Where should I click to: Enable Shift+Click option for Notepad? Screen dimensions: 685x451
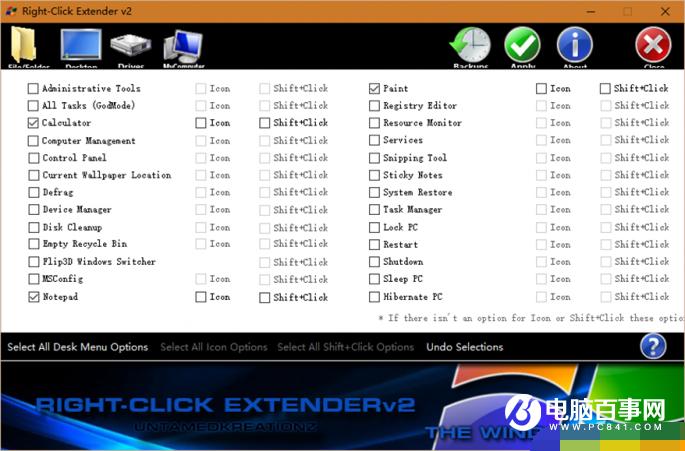(265, 298)
